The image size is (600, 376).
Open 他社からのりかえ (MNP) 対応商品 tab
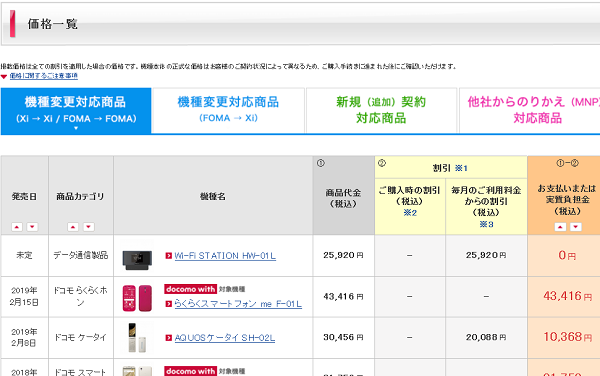(530, 111)
